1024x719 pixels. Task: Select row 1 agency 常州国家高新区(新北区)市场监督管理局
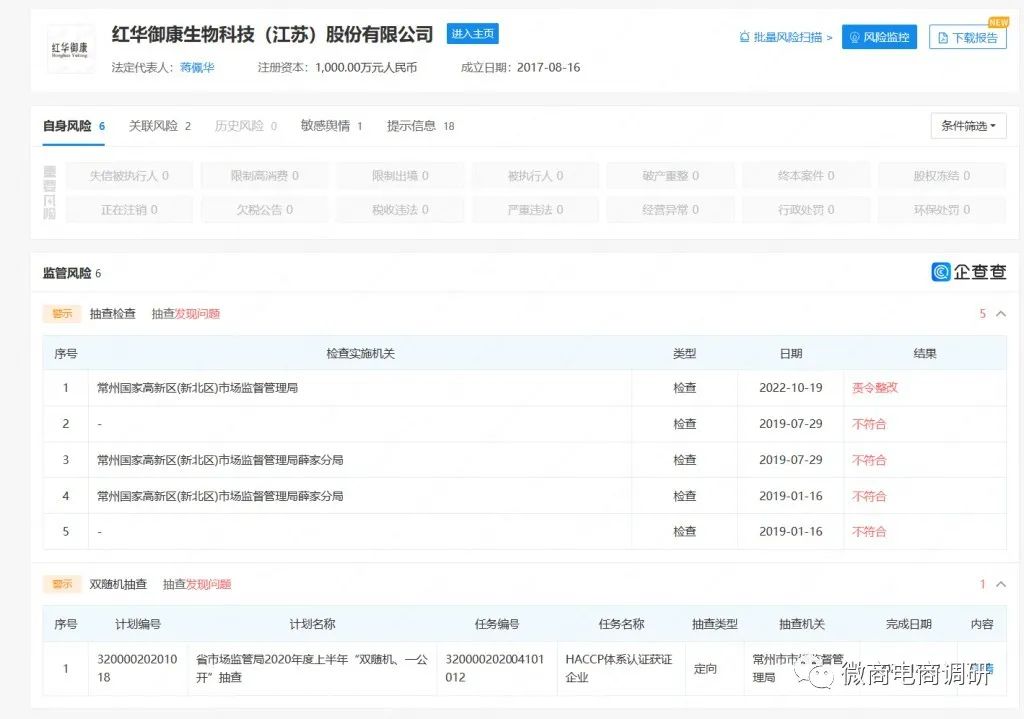[x=197, y=388]
